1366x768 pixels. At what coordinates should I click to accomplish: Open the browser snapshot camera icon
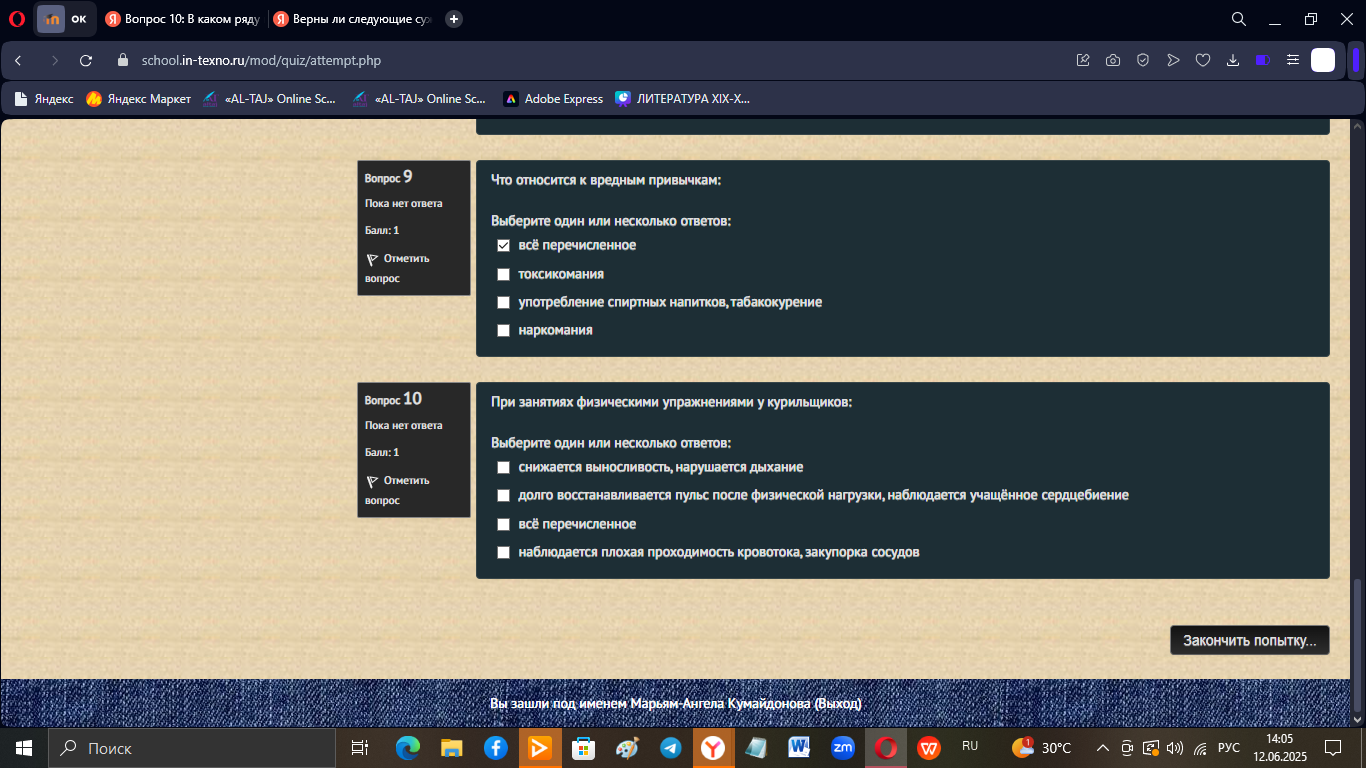pos(1113,60)
